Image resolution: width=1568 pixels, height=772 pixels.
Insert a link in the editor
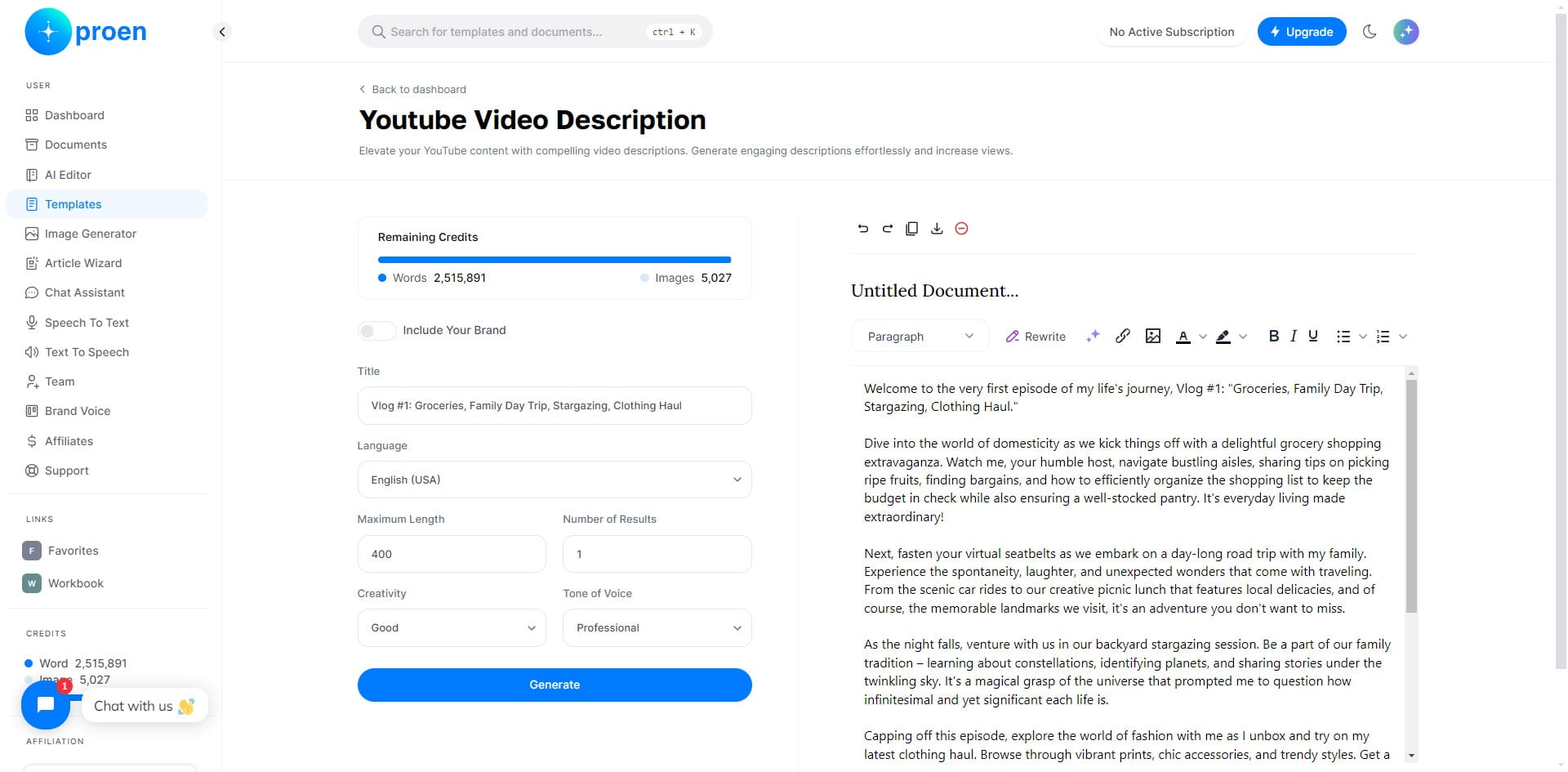coord(1123,336)
